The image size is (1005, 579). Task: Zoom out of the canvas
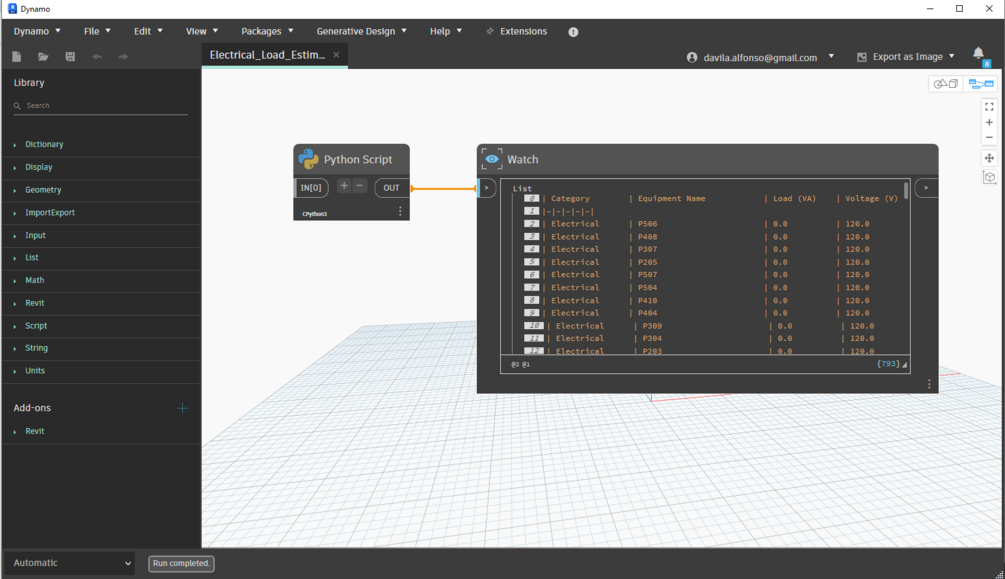click(989, 137)
